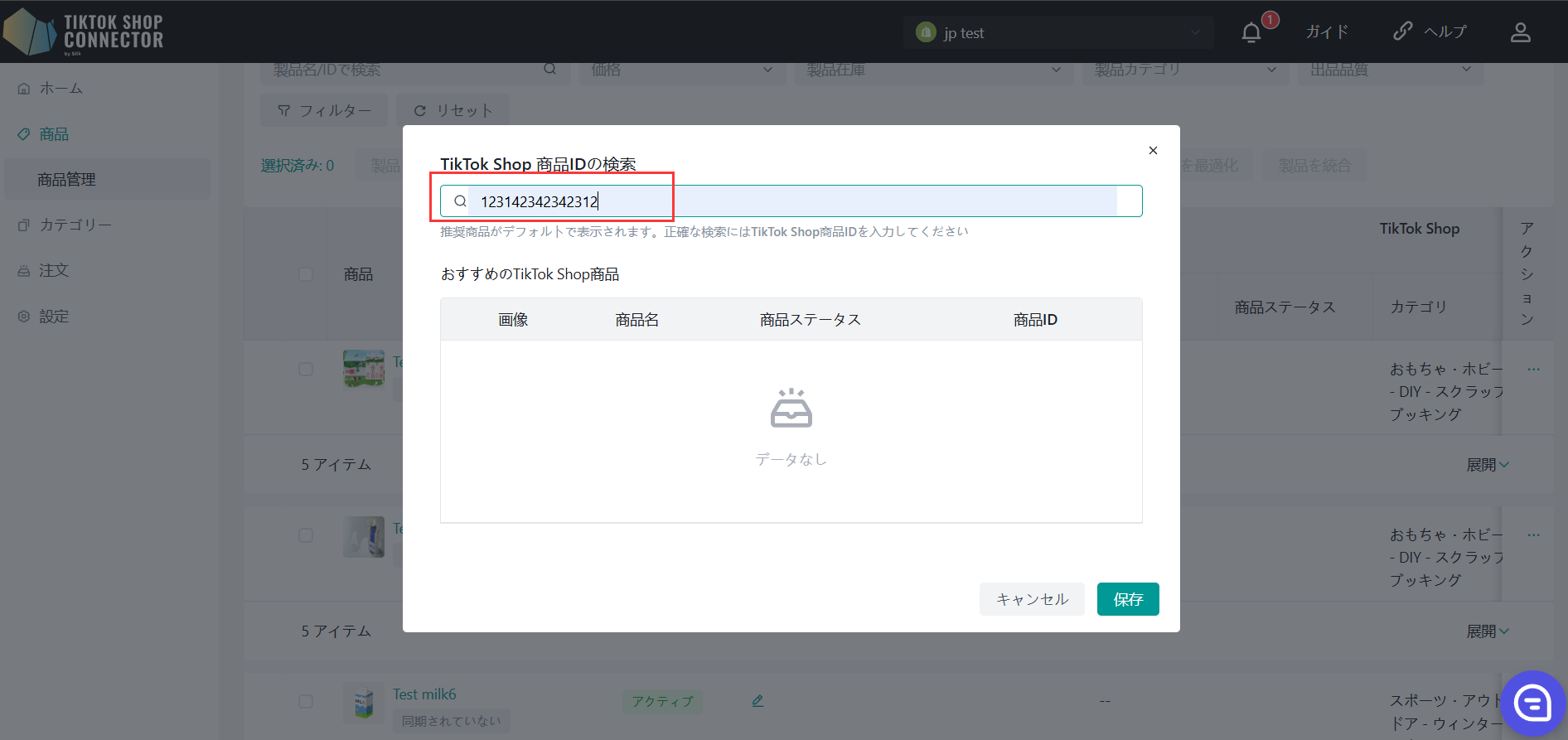The image size is (1568, 740).
Task: Open the ヘルプ link
Action: tap(1445, 32)
